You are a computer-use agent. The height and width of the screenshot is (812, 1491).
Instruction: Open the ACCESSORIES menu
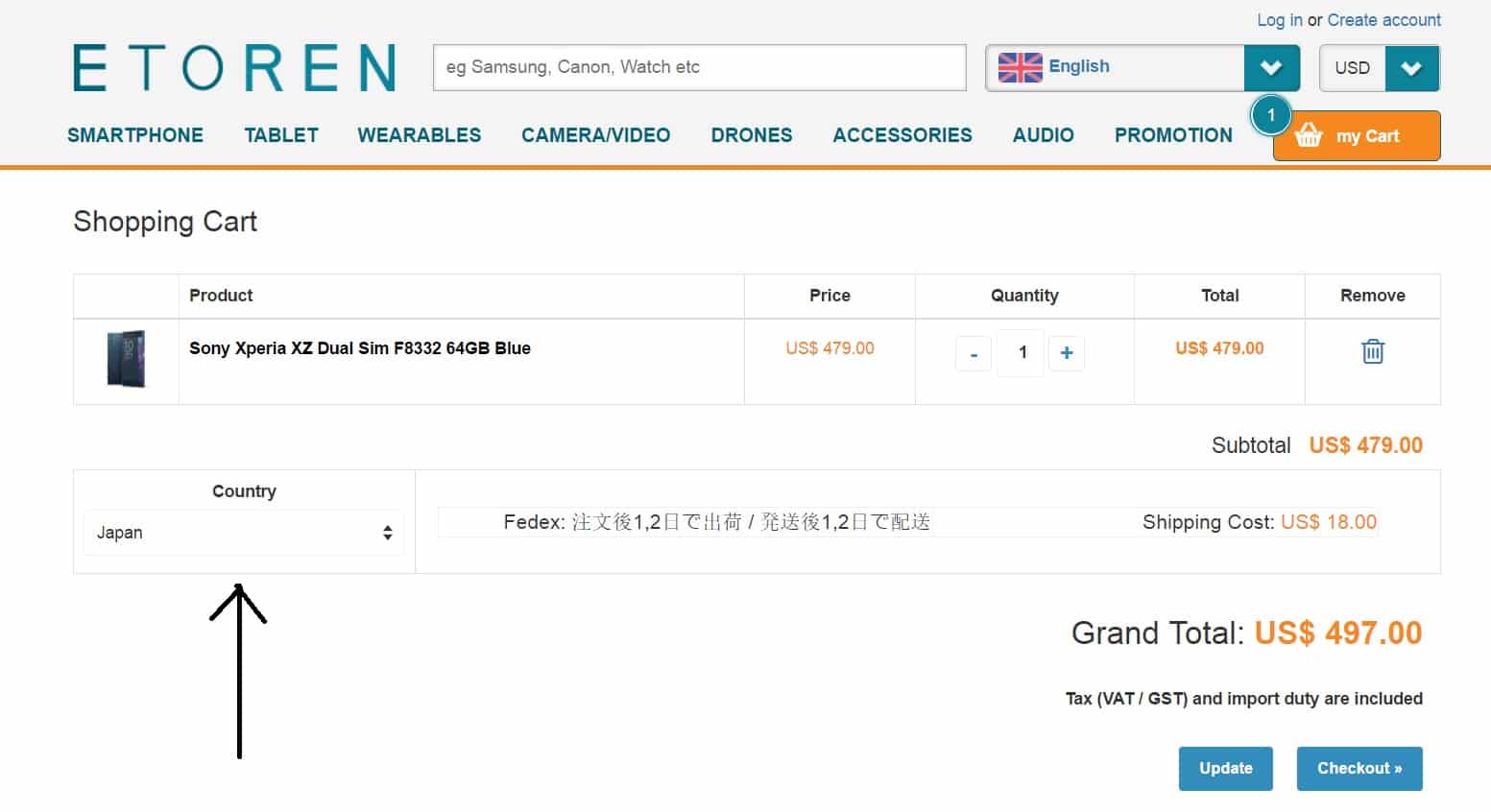coord(902,135)
